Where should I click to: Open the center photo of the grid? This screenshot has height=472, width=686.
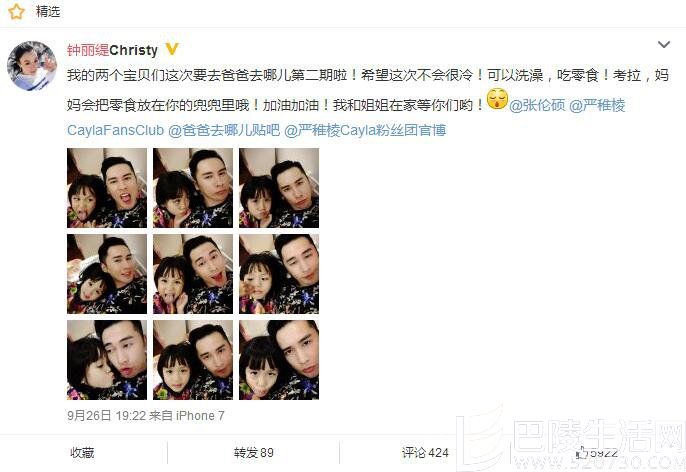[x=193, y=274]
